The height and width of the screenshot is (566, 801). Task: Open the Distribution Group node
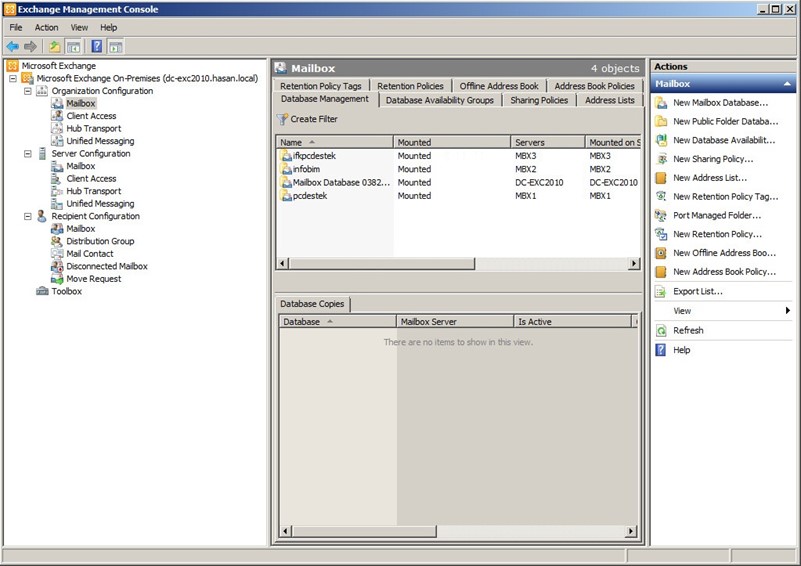tap(100, 241)
